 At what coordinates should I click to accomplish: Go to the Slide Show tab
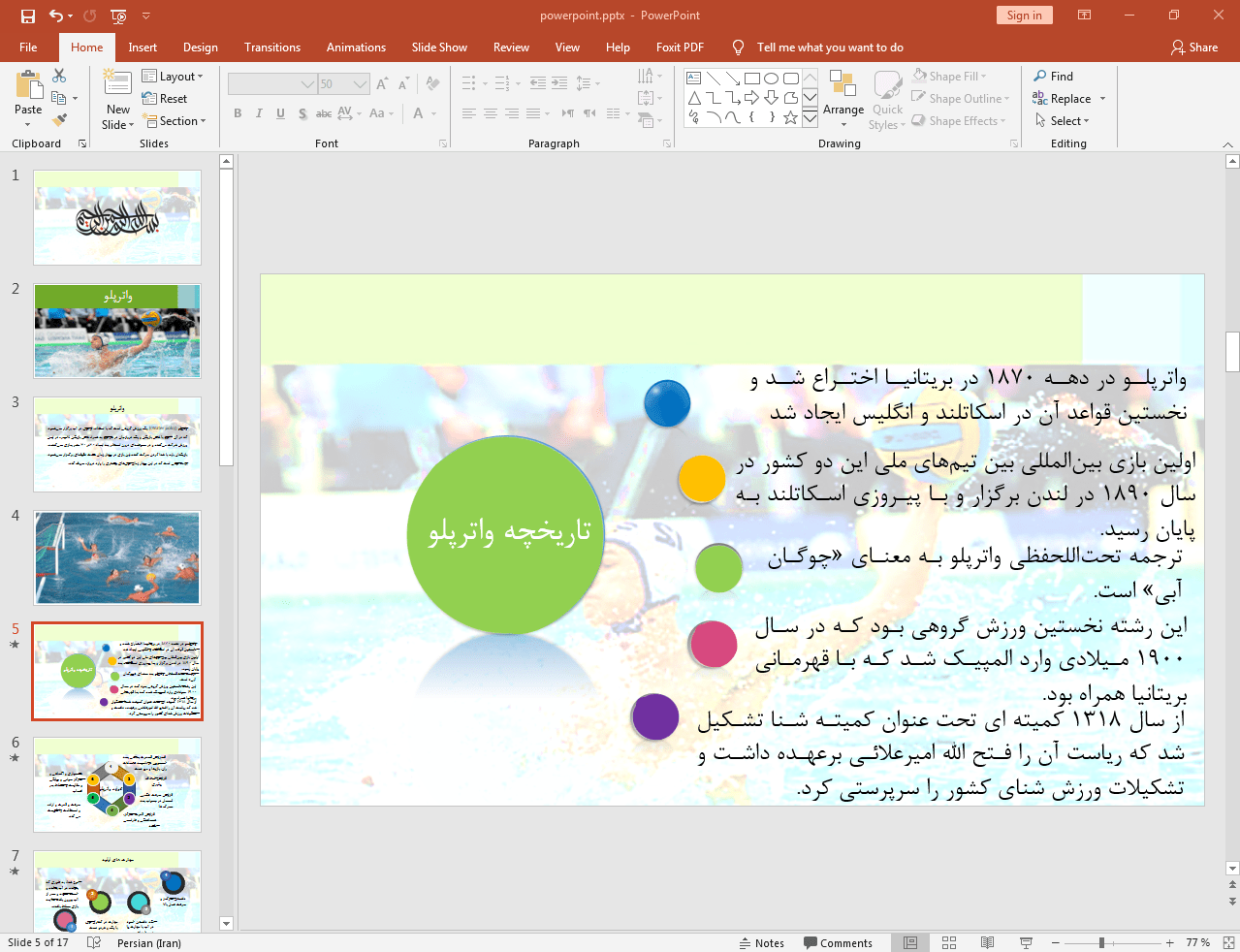click(439, 48)
